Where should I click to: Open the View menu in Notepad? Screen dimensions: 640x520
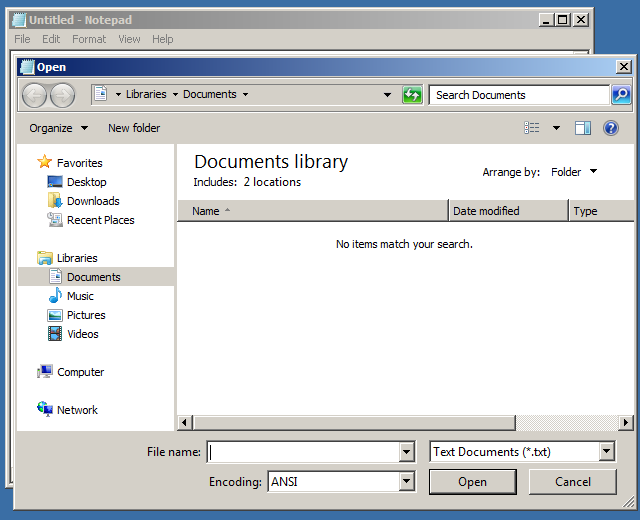[129, 39]
